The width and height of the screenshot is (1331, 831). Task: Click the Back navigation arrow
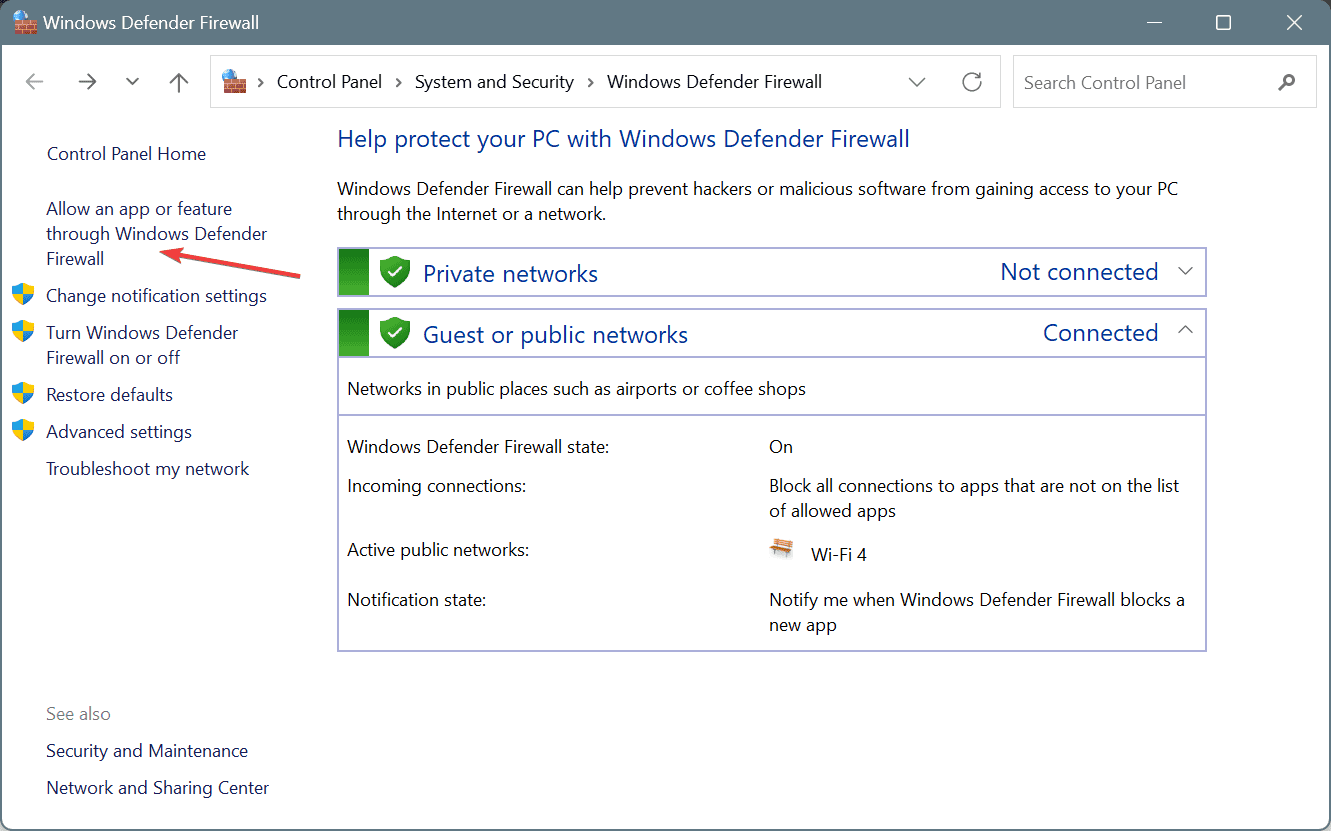coord(35,82)
